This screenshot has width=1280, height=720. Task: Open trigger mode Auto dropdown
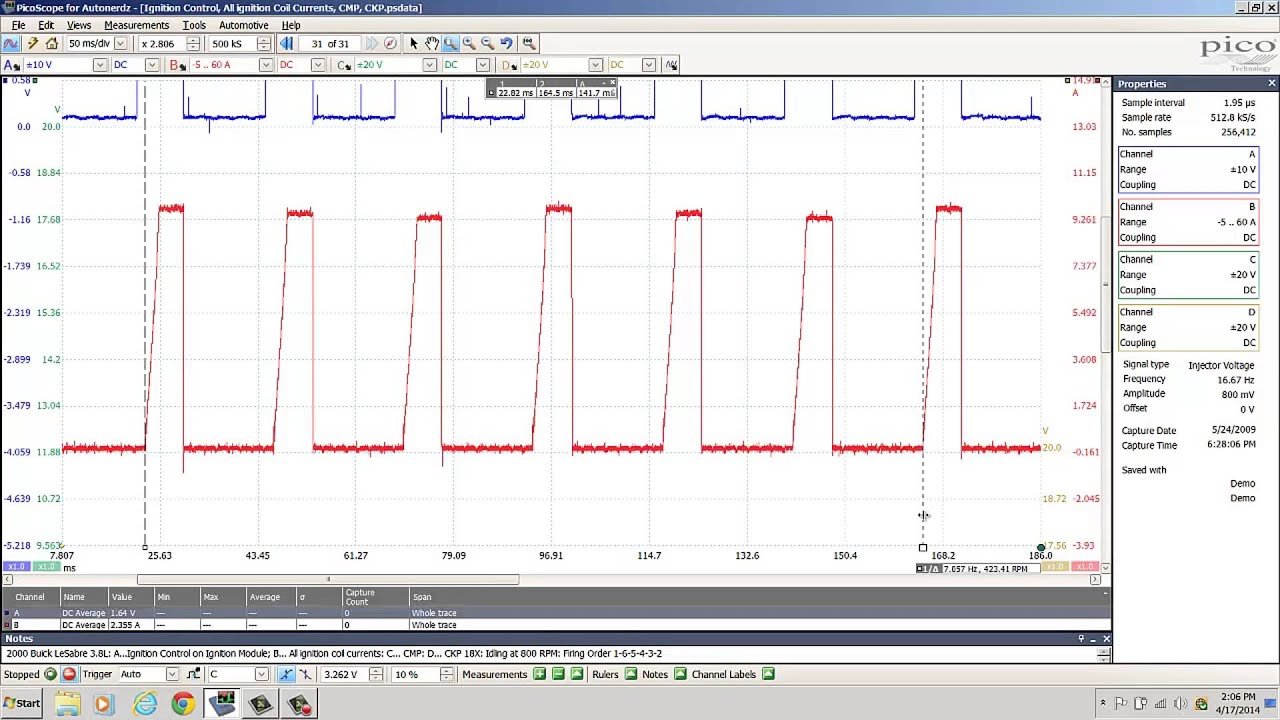click(171, 675)
